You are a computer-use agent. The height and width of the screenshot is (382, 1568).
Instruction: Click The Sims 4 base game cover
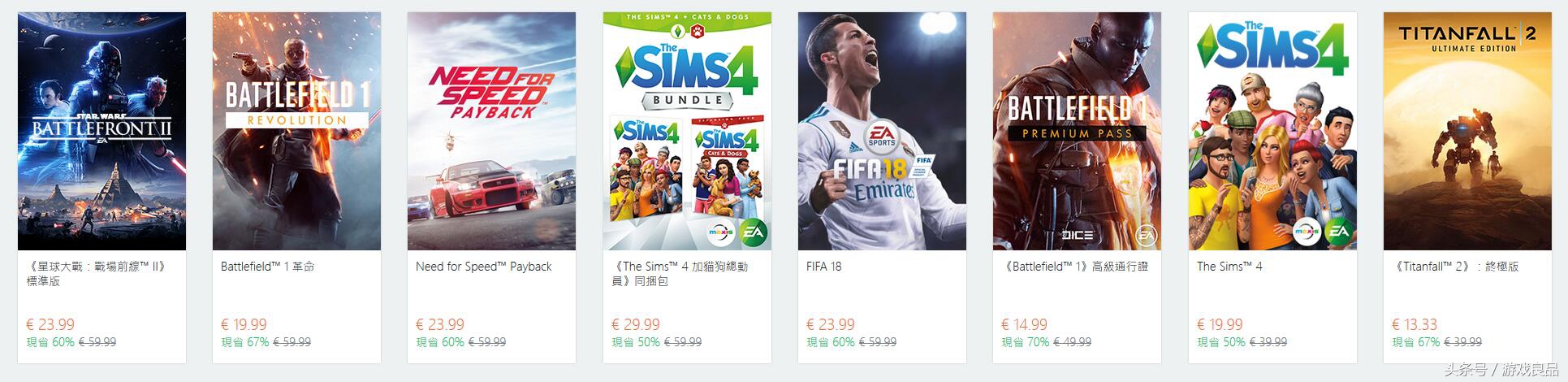point(1272,131)
